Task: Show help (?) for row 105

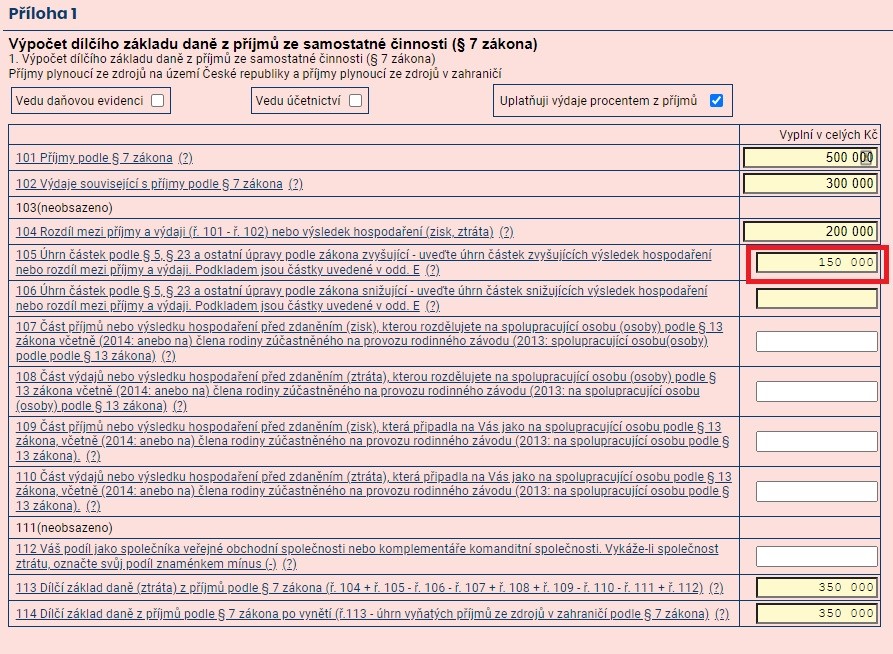Action: tap(432, 270)
